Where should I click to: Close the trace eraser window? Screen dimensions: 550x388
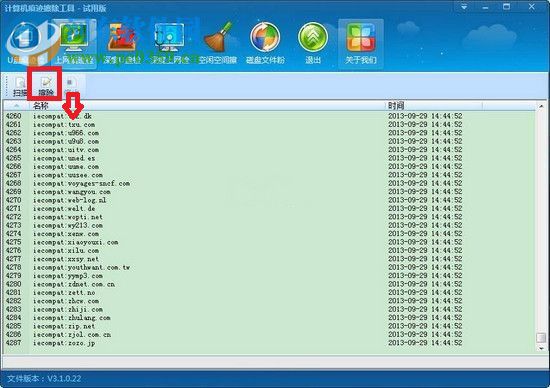532,7
